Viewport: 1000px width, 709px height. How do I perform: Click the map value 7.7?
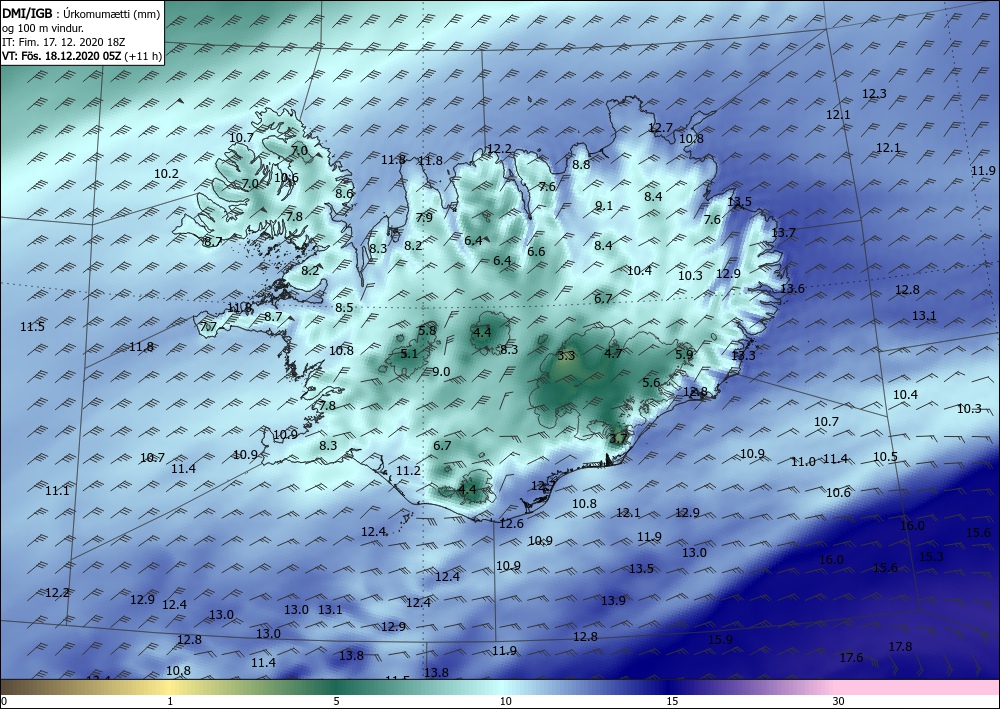209,327
